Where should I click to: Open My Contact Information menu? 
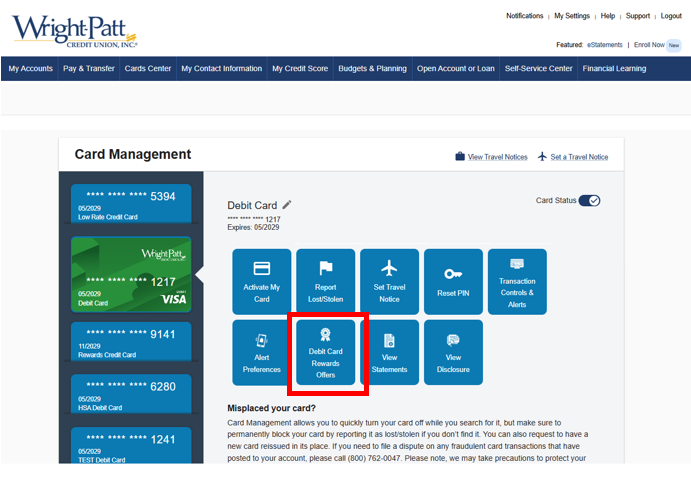[222, 68]
